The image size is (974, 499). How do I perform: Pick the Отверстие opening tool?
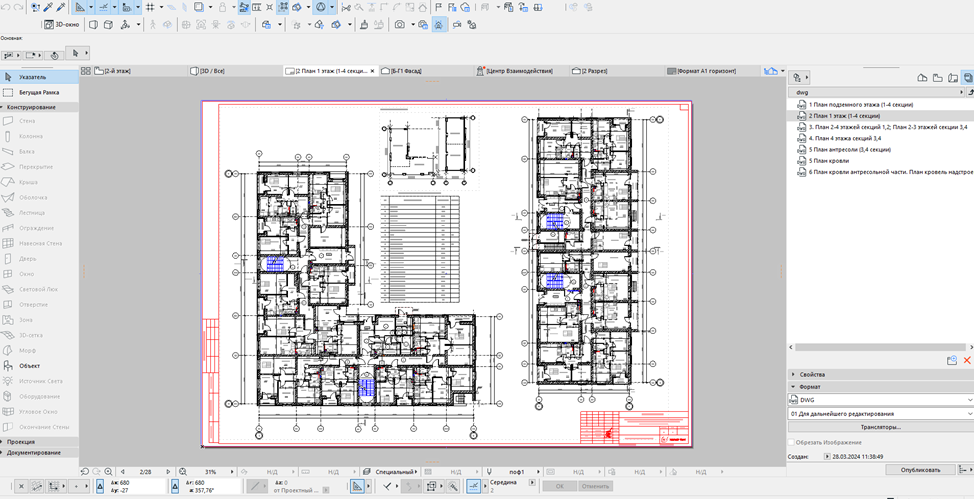pos(39,304)
